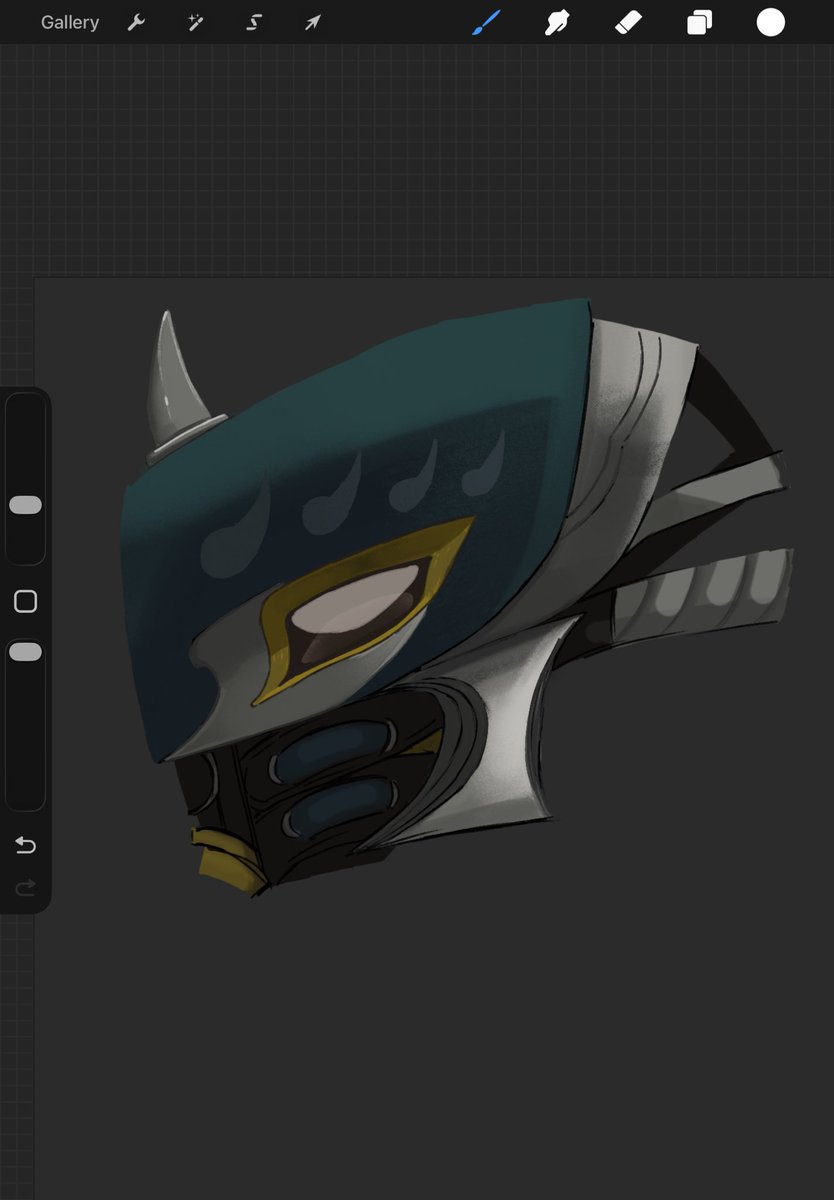Activate the Transform arrow tool

(313, 22)
